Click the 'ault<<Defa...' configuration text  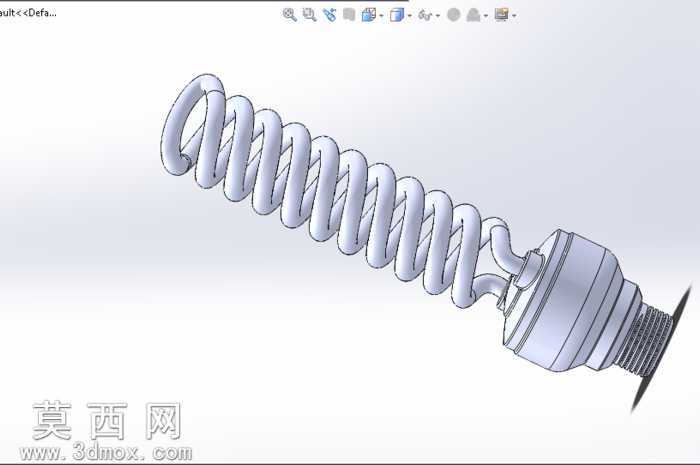[28, 12]
